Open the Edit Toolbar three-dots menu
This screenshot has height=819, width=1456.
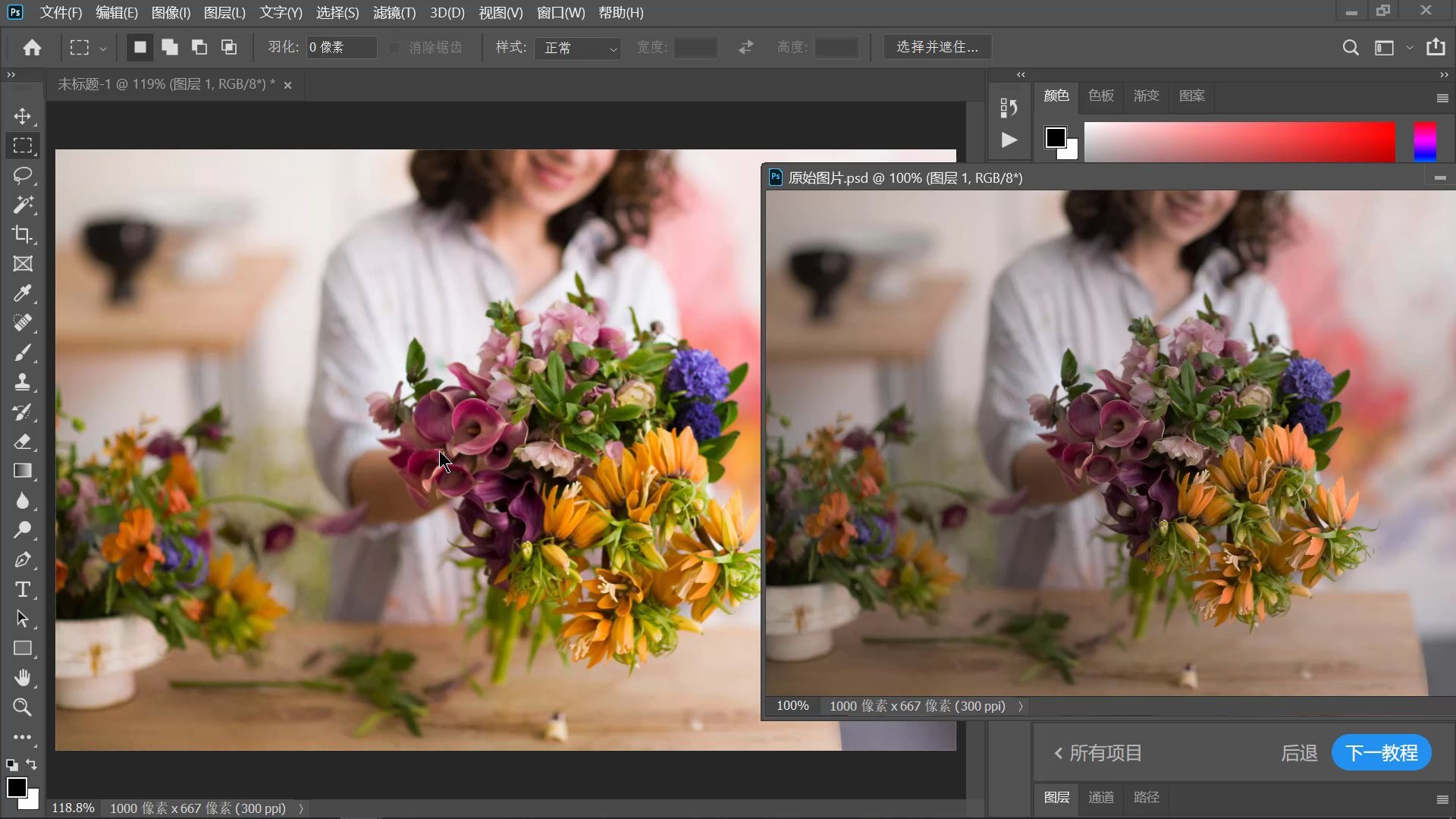23,737
